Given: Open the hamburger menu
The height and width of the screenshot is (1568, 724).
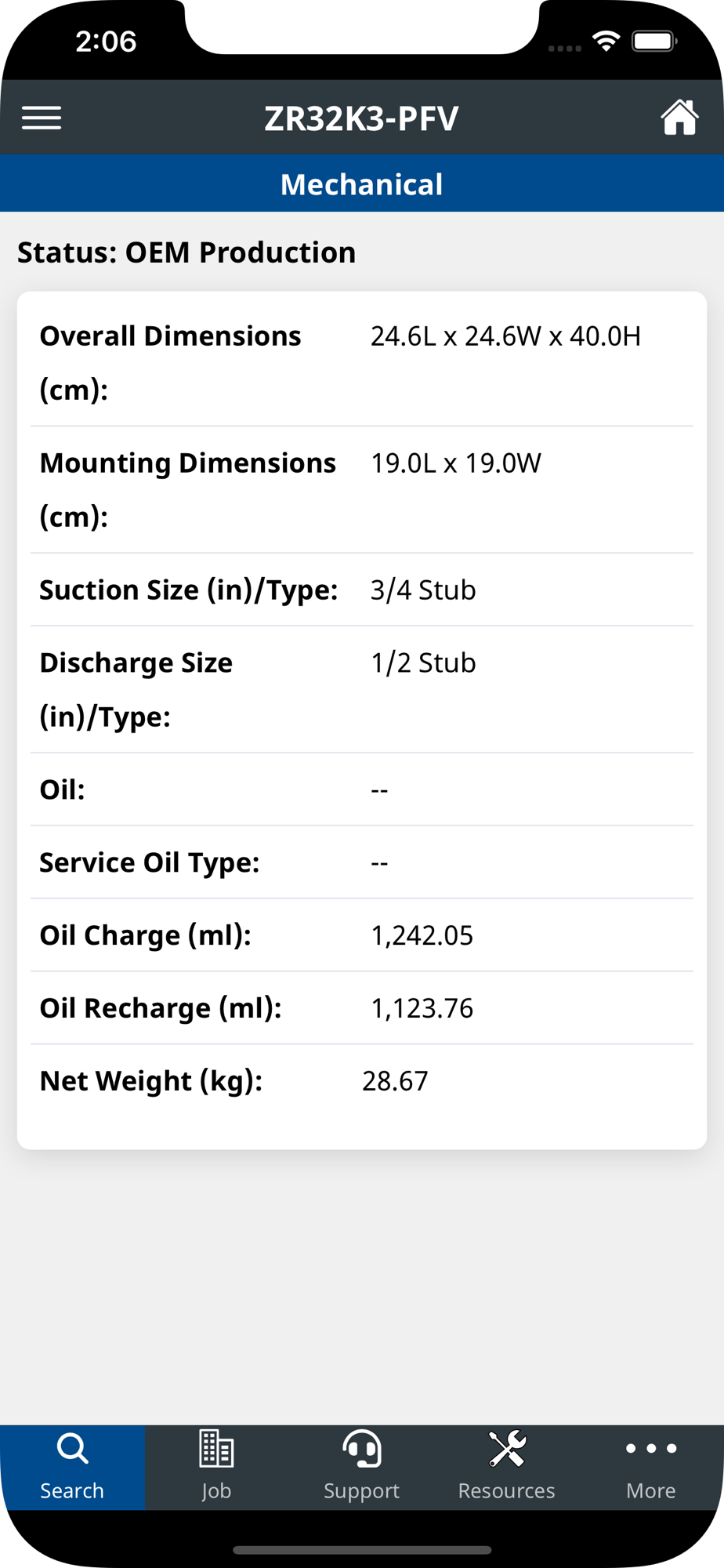Looking at the screenshot, I should (x=42, y=118).
